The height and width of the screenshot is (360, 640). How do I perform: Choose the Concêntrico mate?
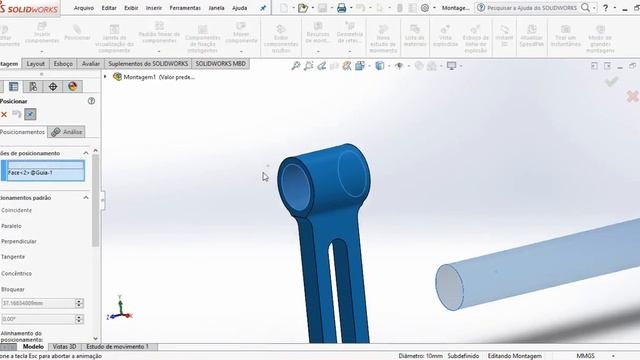(x=16, y=273)
